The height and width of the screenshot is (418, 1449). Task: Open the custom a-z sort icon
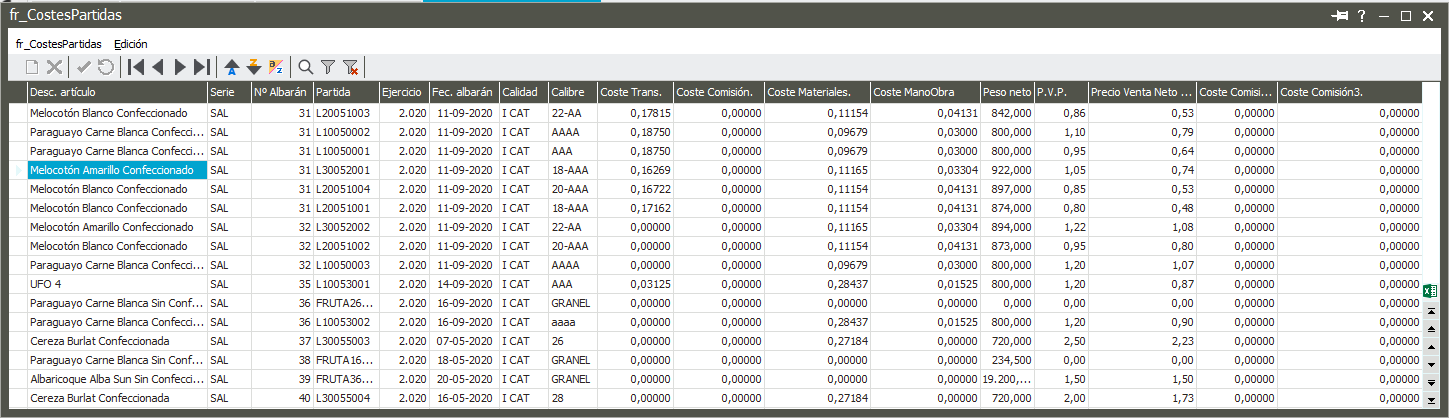pyautogui.click(x=276, y=67)
